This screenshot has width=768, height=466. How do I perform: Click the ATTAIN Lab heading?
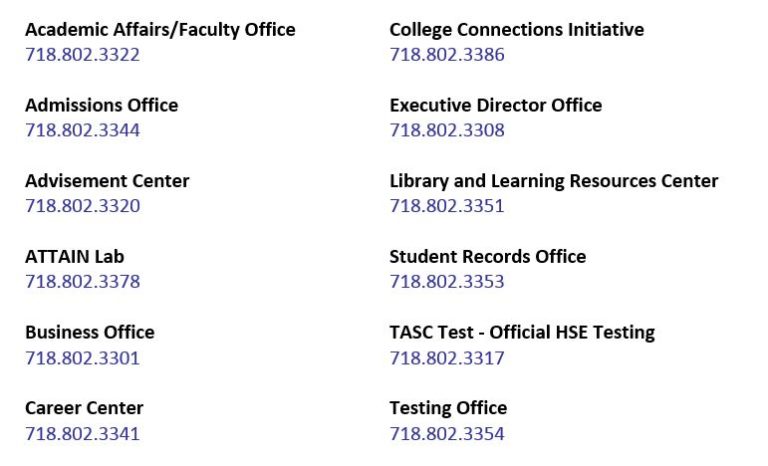[74, 257]
